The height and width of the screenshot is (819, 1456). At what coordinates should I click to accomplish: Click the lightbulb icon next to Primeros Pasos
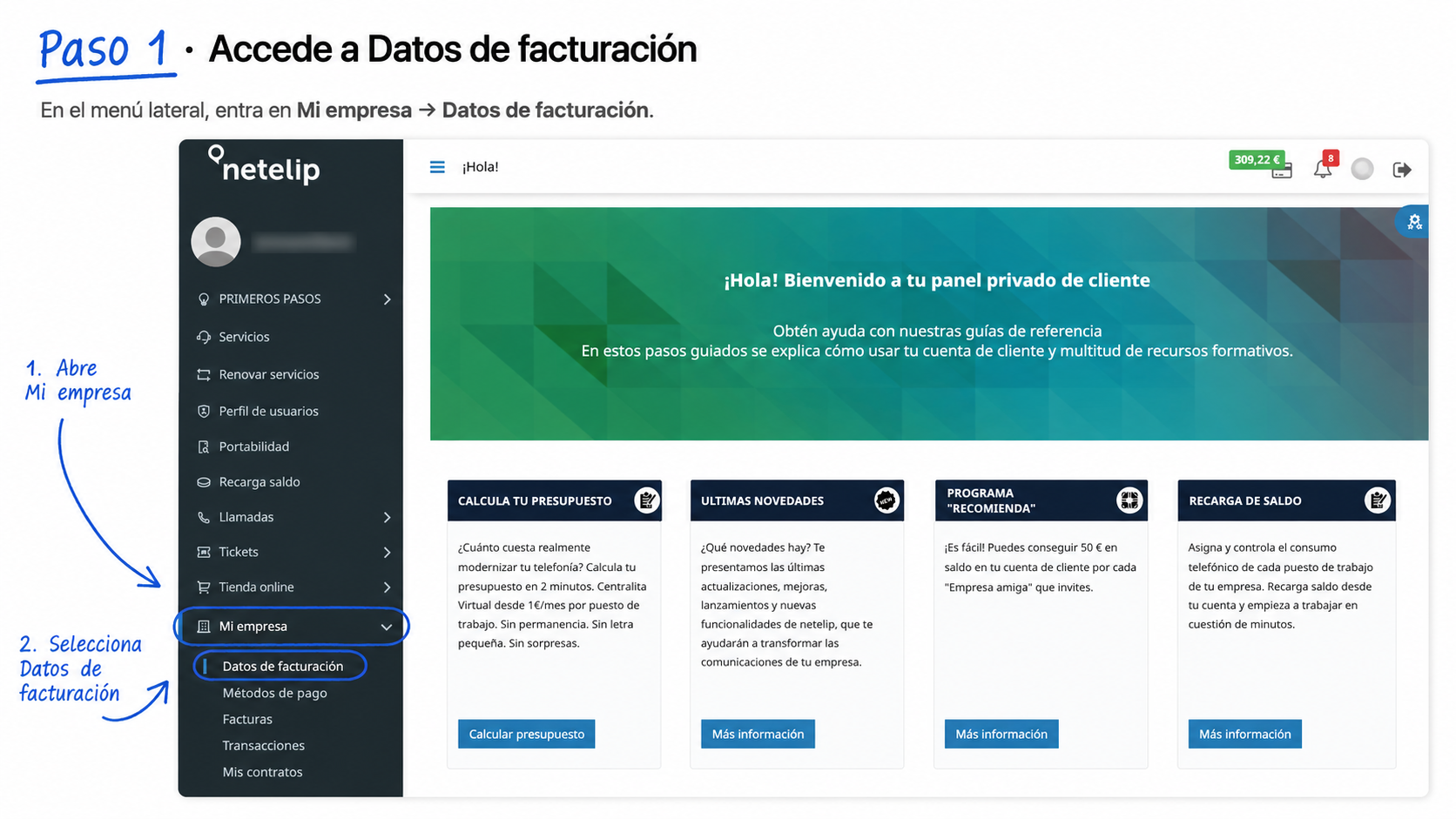(x=204, y=299)
